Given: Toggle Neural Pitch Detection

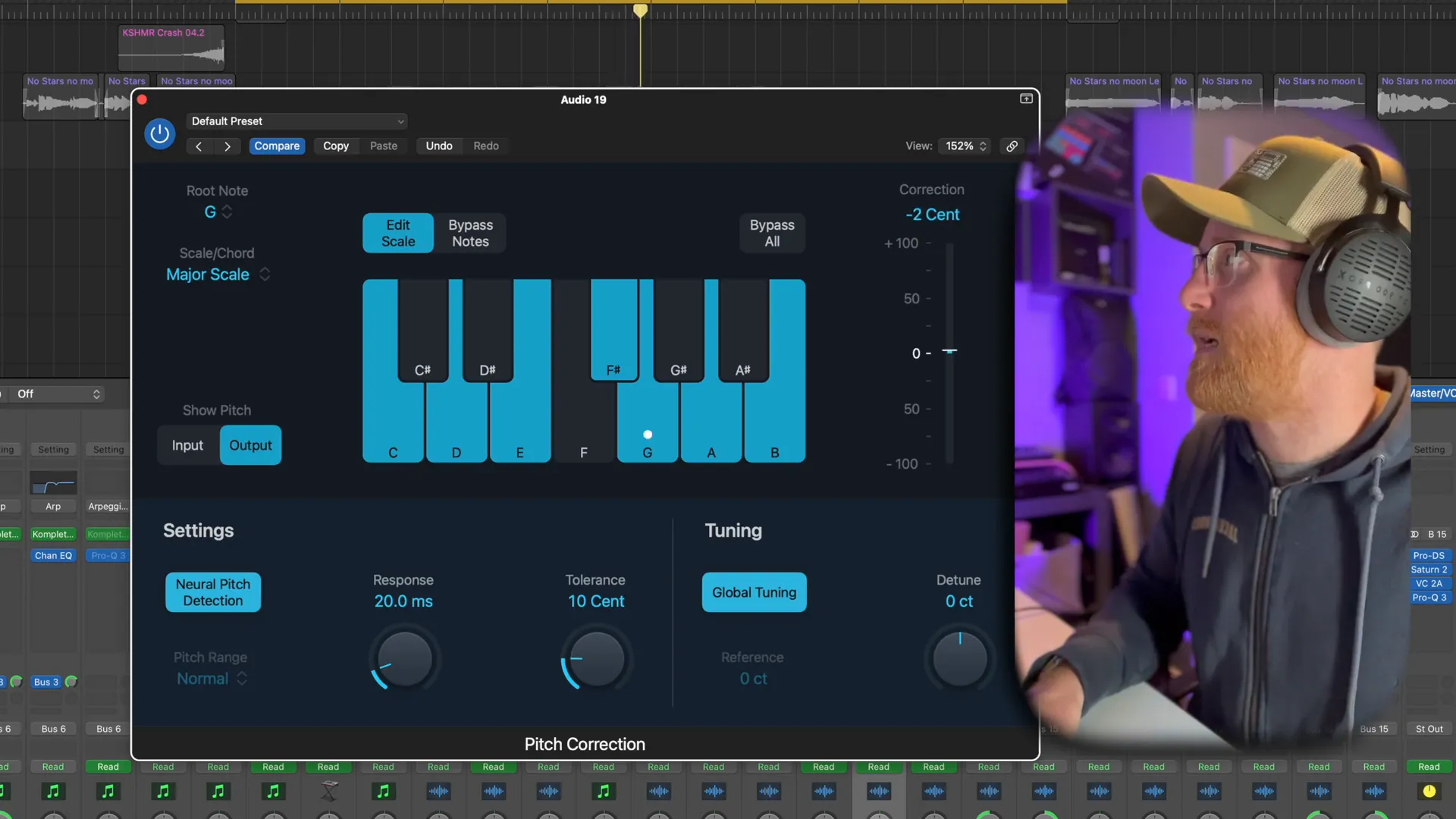Looking at the screenshot, I should click(x=213, y=592).
